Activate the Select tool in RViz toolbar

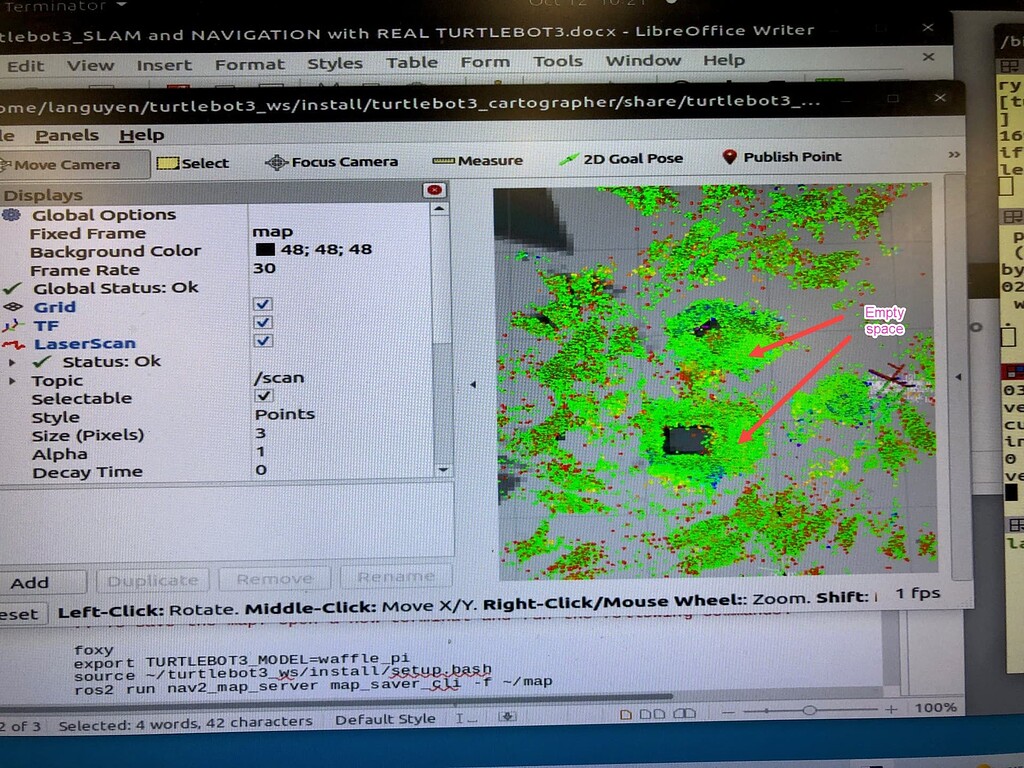click(x=194, y=162)
